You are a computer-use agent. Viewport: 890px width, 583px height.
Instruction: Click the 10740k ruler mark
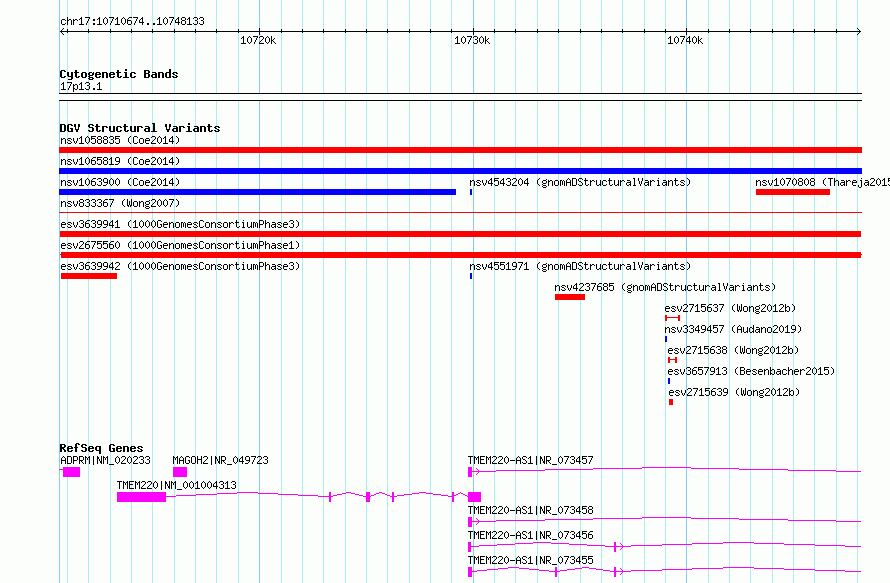(x=685, y=40)
